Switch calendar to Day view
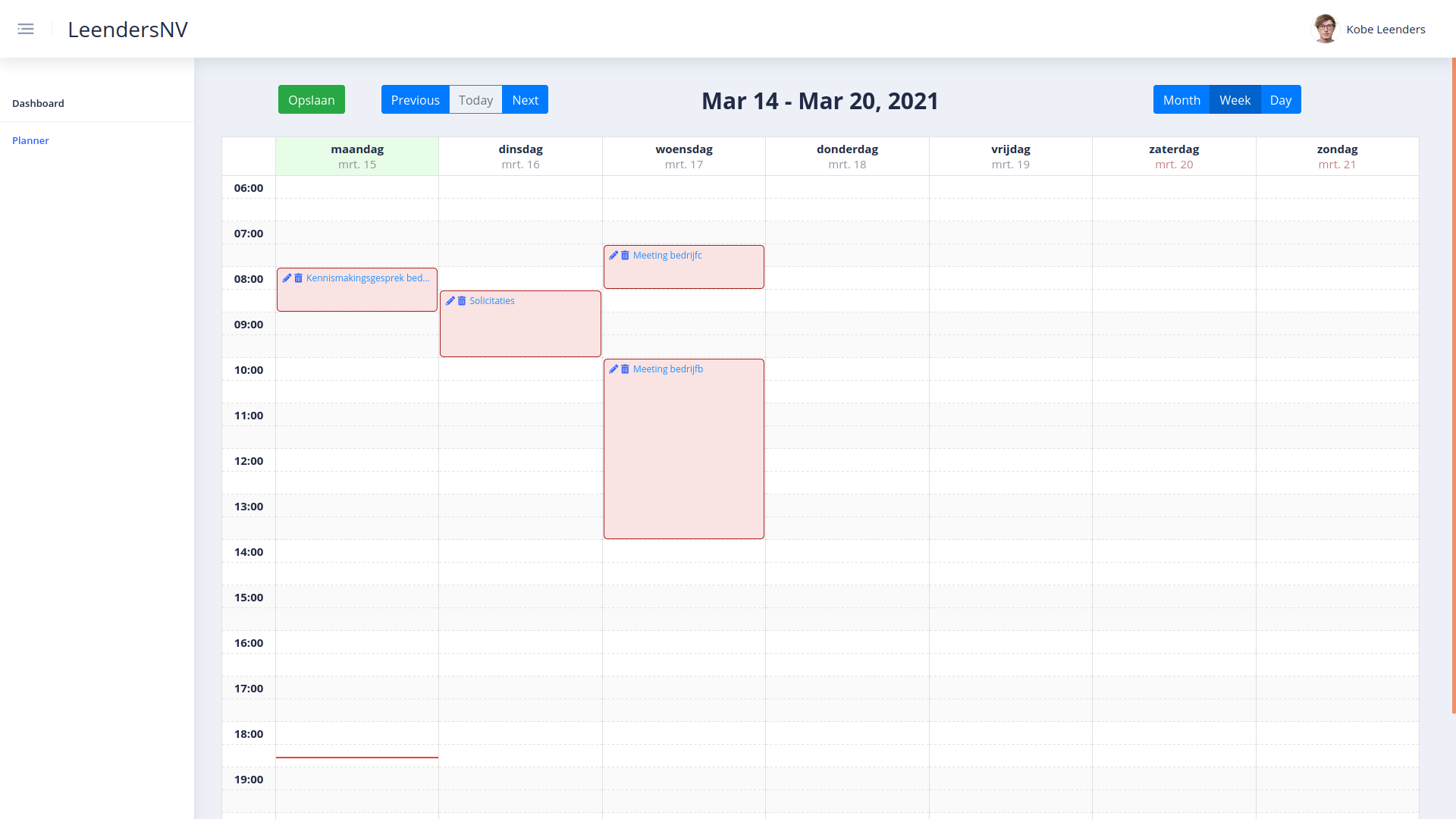Image resolution: width=1456 pixels, height=819 pixels. coord(1280,100)
